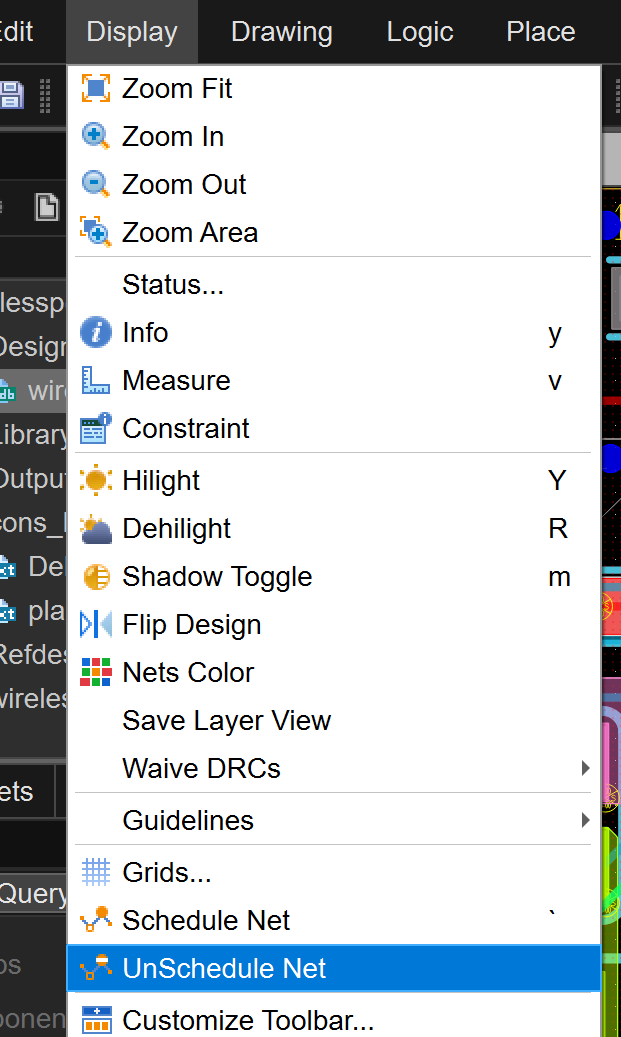Expand the Guidelines submenu
The height and width of the screenshot is (1037, 621).
(188, 820)
